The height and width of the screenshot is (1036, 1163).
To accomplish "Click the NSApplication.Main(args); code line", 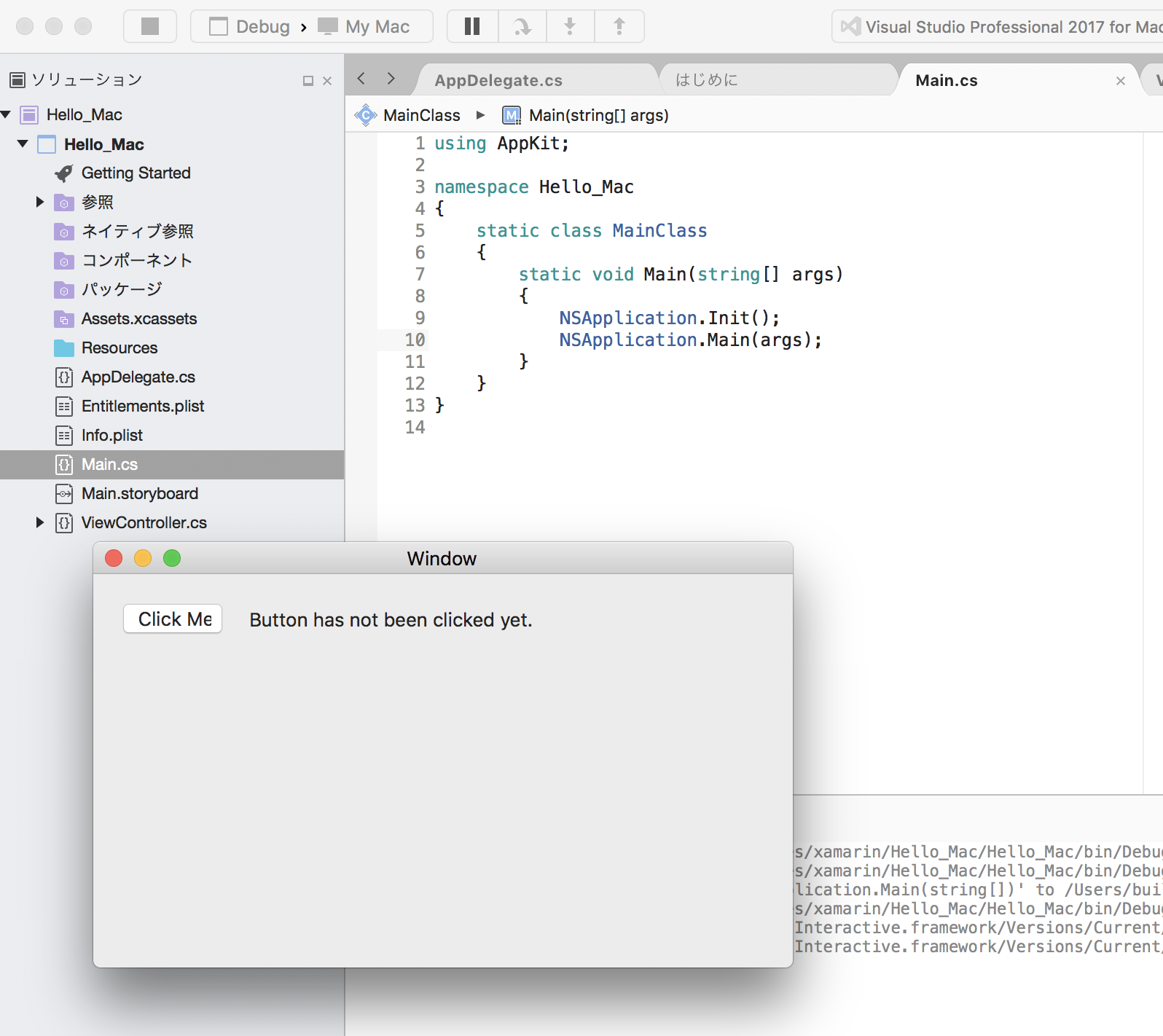I will point(691,340).
